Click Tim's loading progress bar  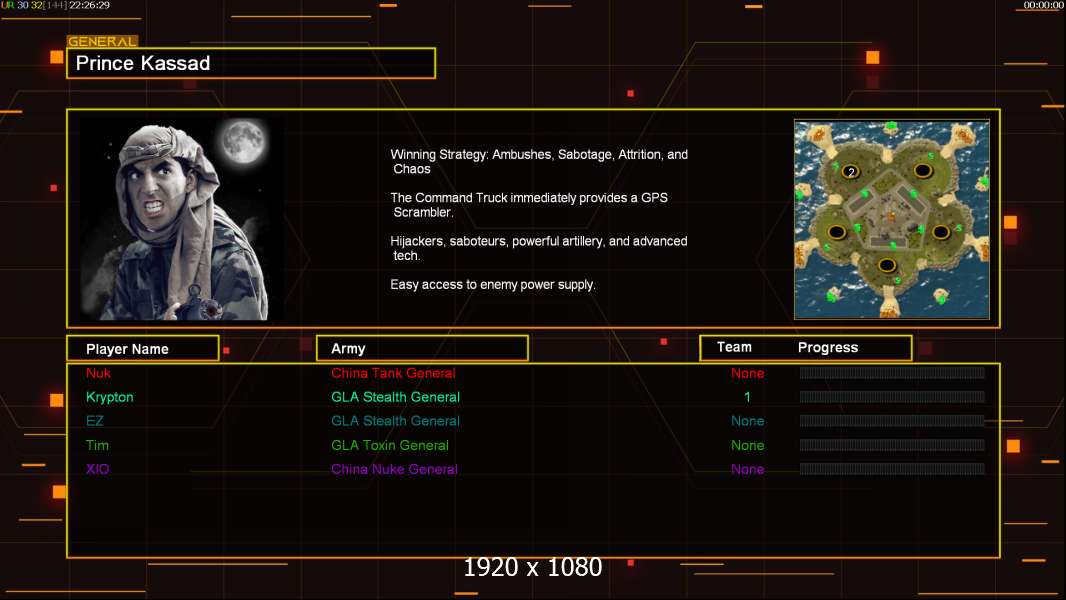pos(892,445)
